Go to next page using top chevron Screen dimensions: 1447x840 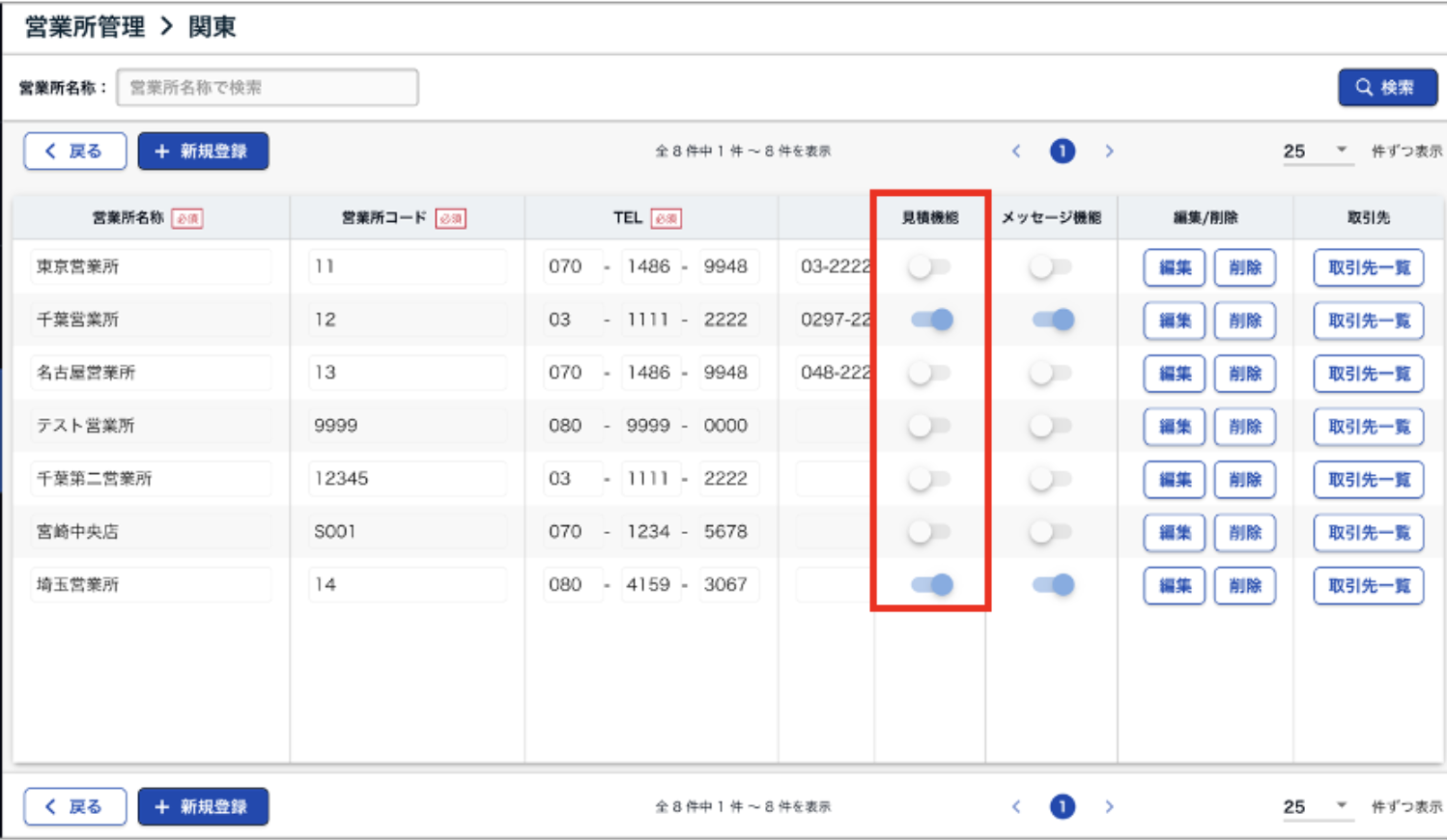pos(1109,151)
